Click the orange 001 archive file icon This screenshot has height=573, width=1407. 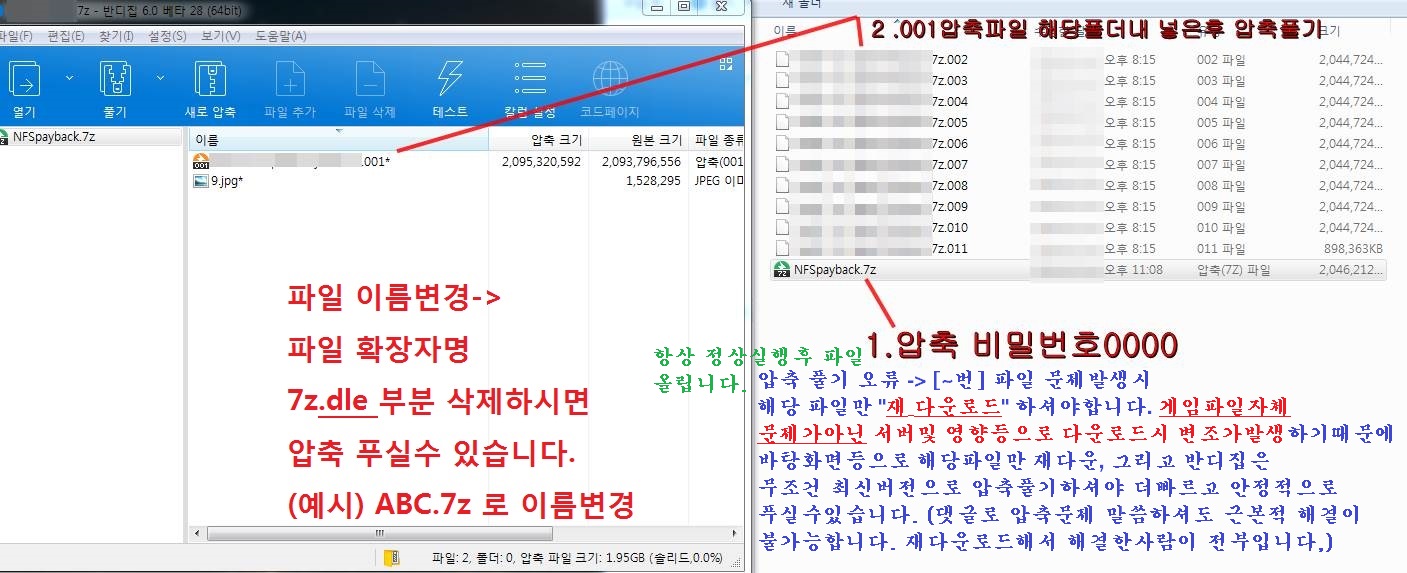[x=200, y=161]
